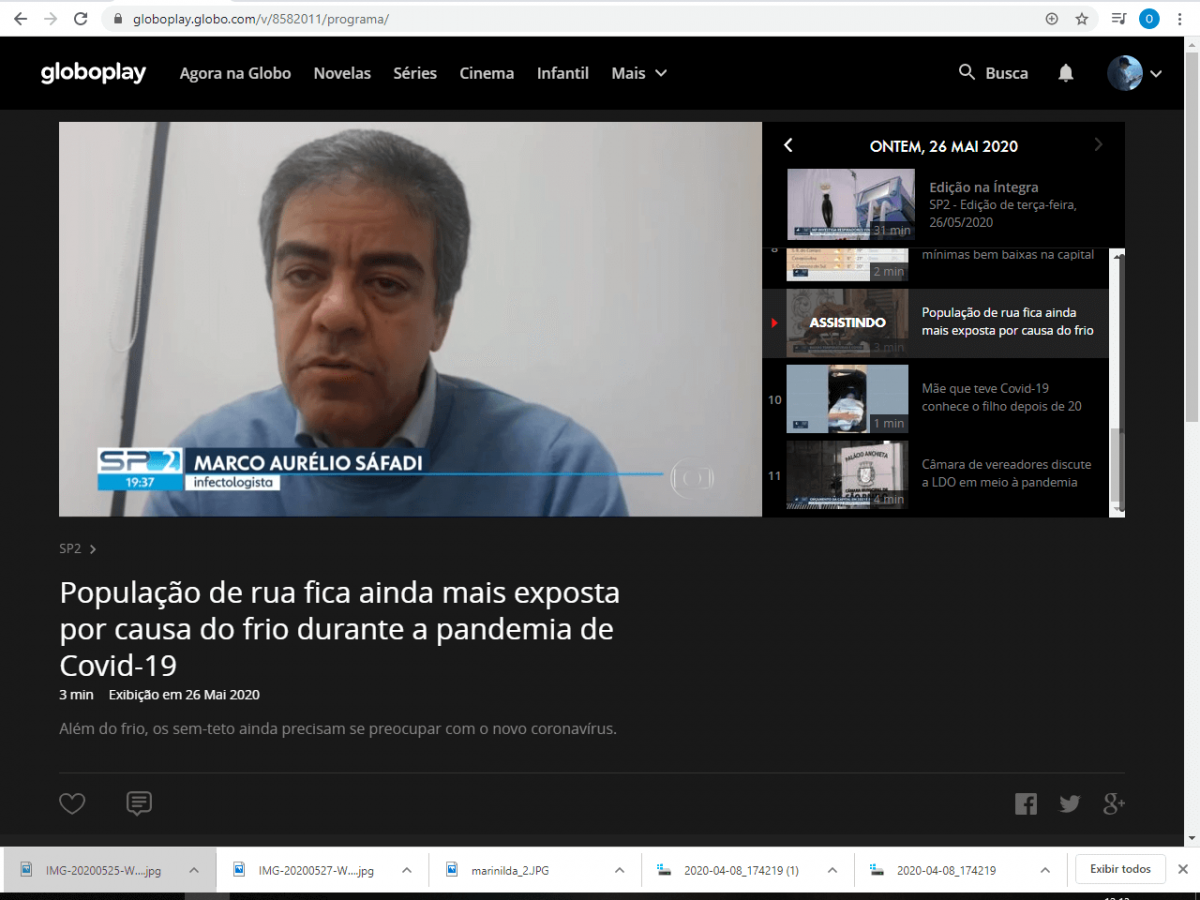This screenshot has width=1200, height=900.
Task: Close the downloads bar
Action: coord(1183,869)
